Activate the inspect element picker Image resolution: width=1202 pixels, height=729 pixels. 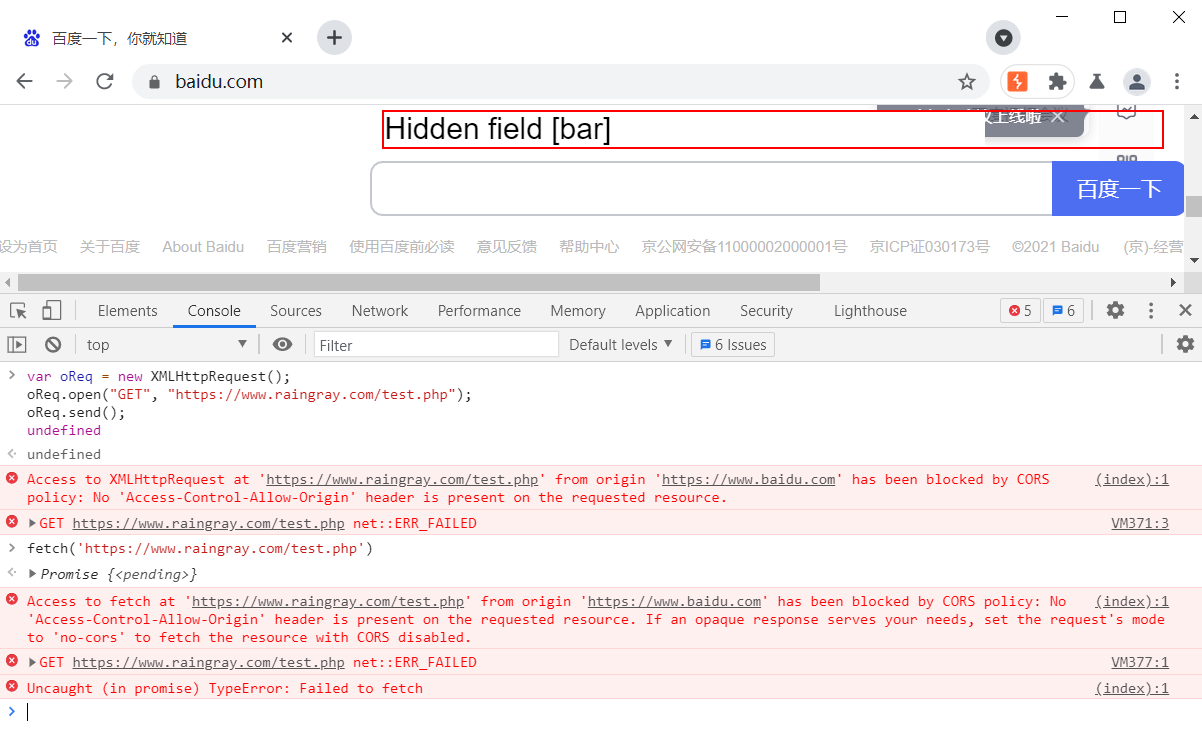click(19, 311)
